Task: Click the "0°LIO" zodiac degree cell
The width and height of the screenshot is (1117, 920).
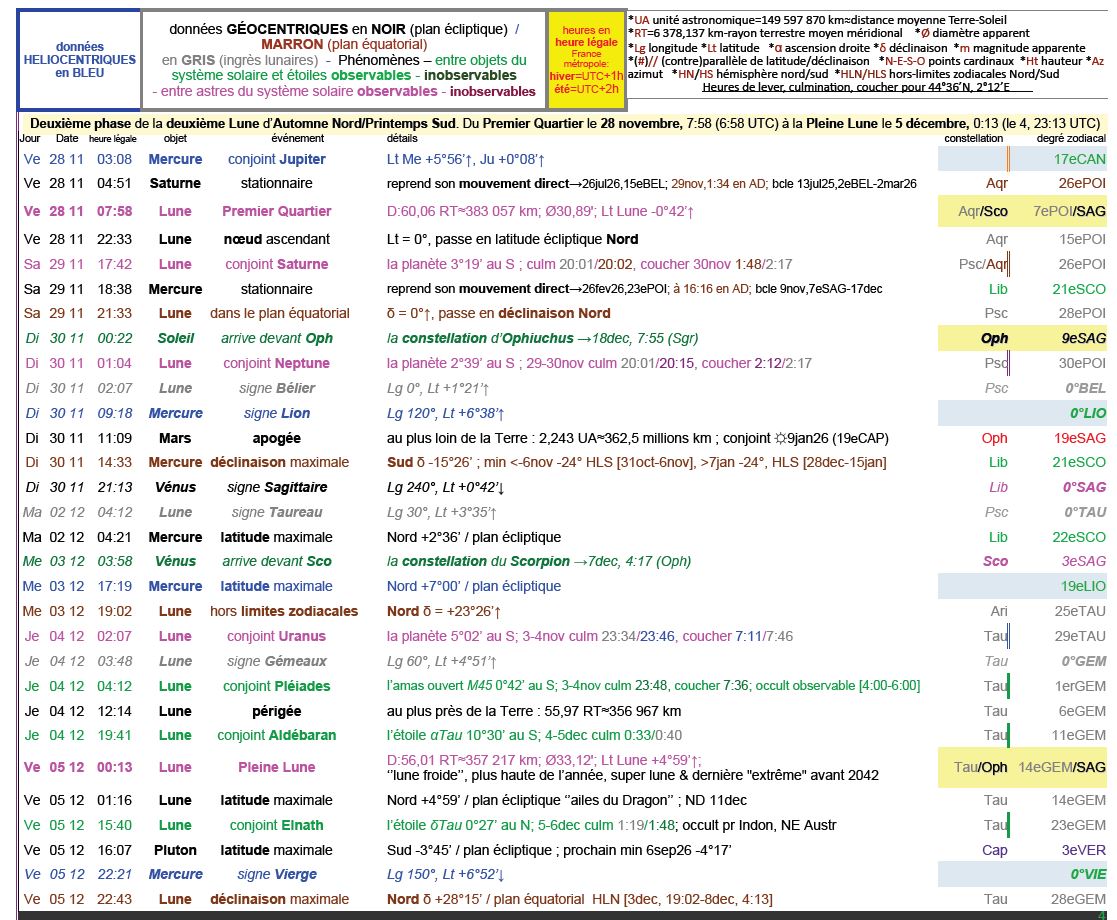Action: click(1087, 413)
